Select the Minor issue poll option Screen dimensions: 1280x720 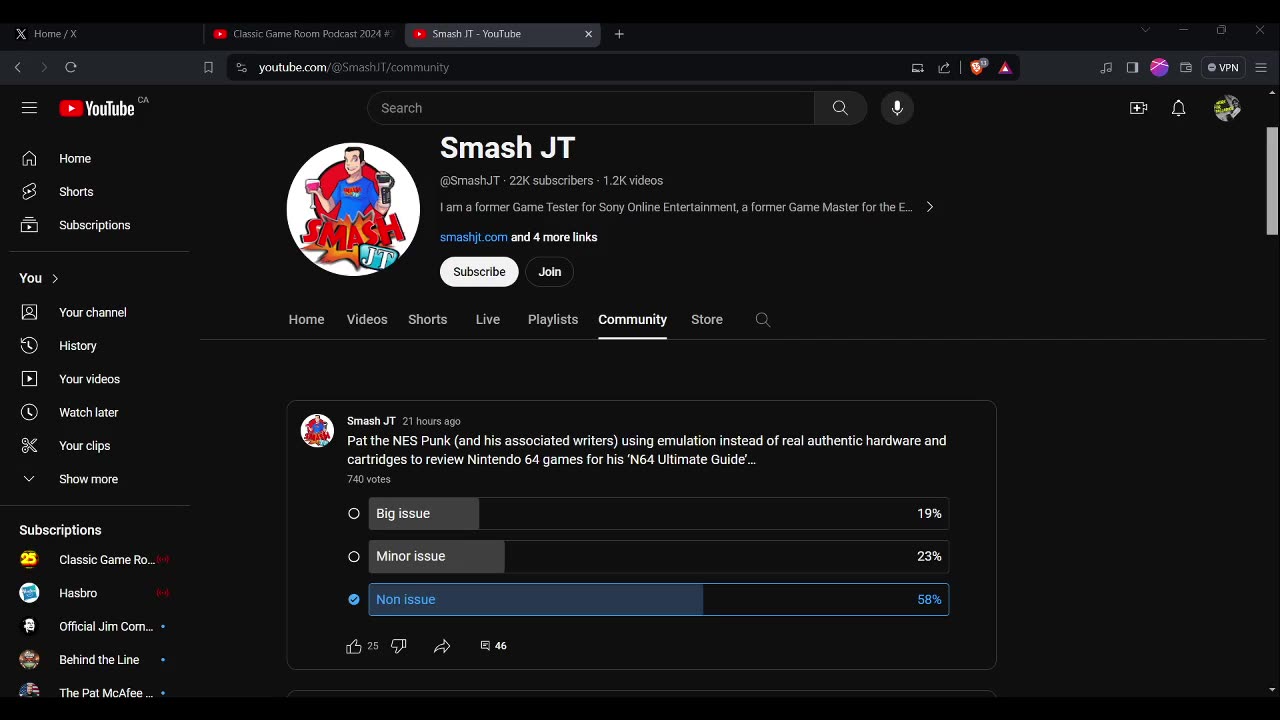(658, 557)
